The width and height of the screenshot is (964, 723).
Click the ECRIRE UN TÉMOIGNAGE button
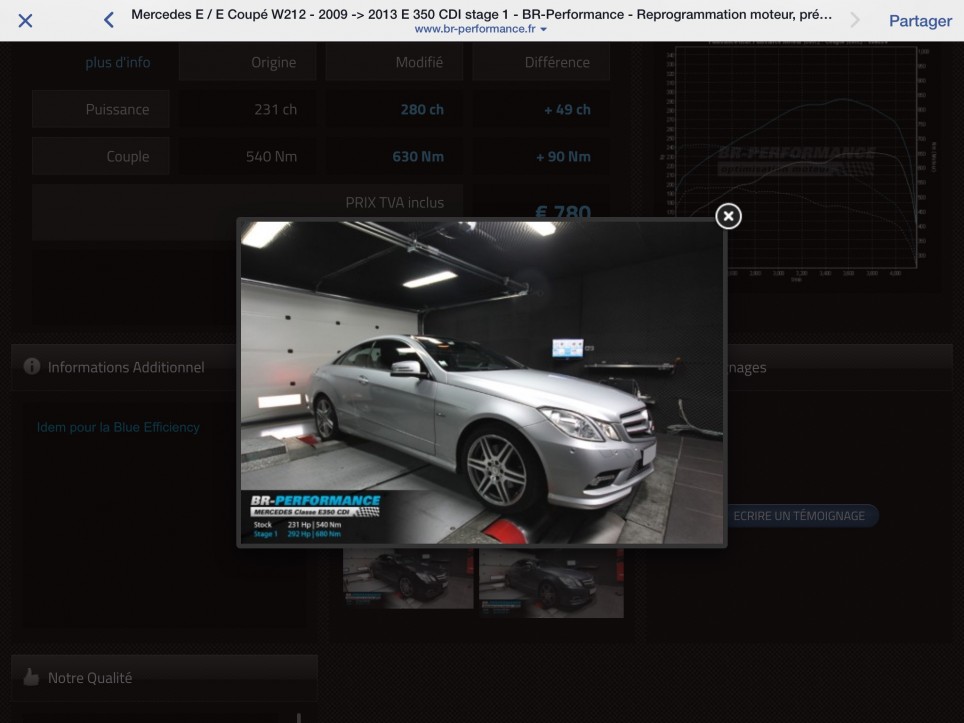[799, 515]
